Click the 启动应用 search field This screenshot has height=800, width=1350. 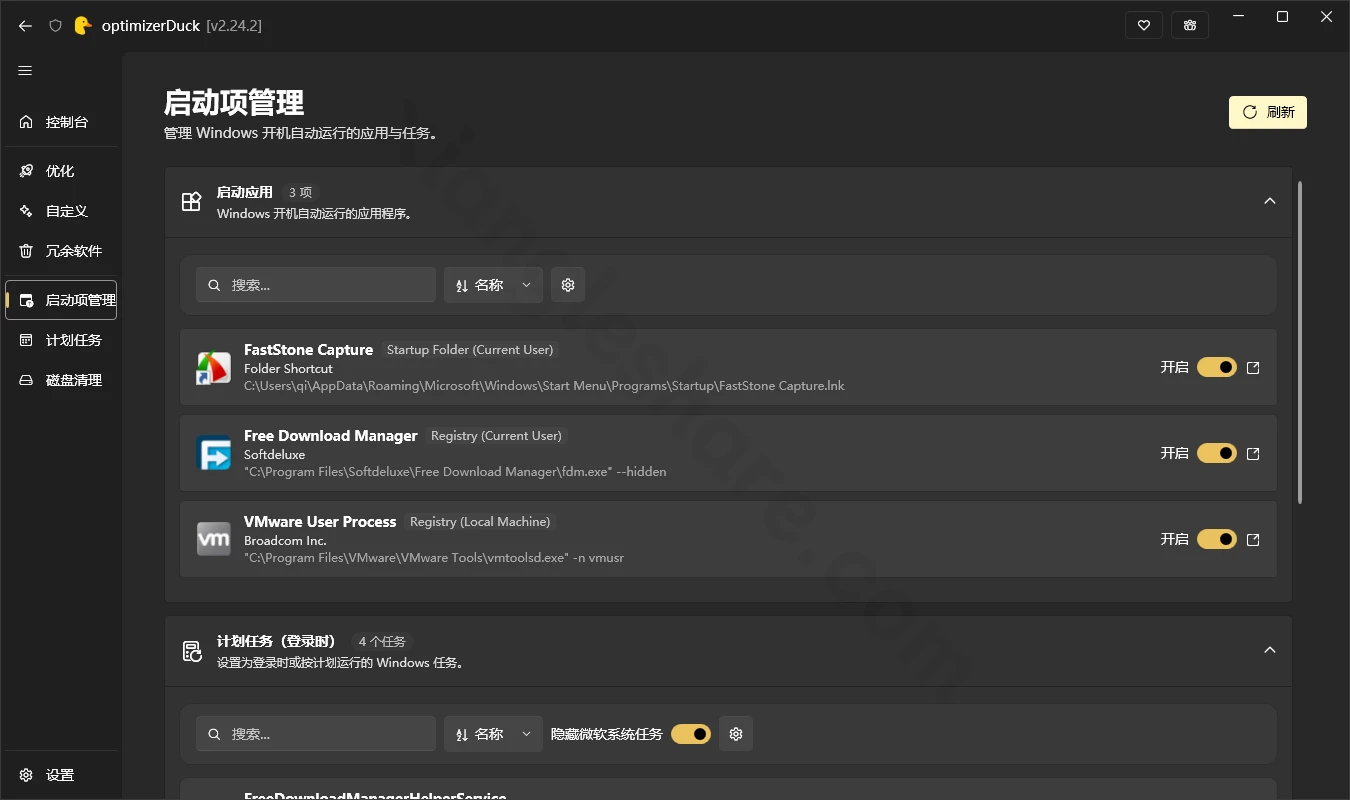click(316, 285)
